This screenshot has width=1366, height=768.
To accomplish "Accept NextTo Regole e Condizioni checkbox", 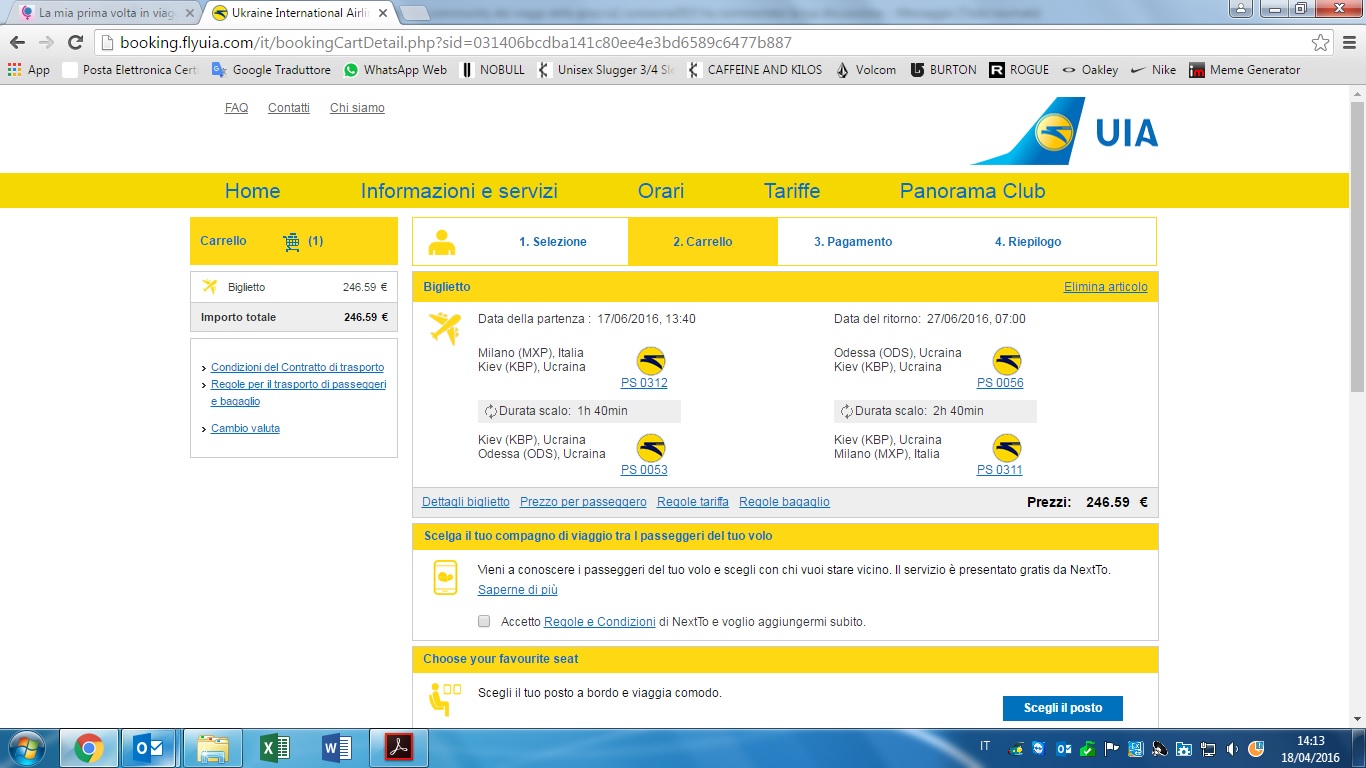I will click(x=484, y=621).
